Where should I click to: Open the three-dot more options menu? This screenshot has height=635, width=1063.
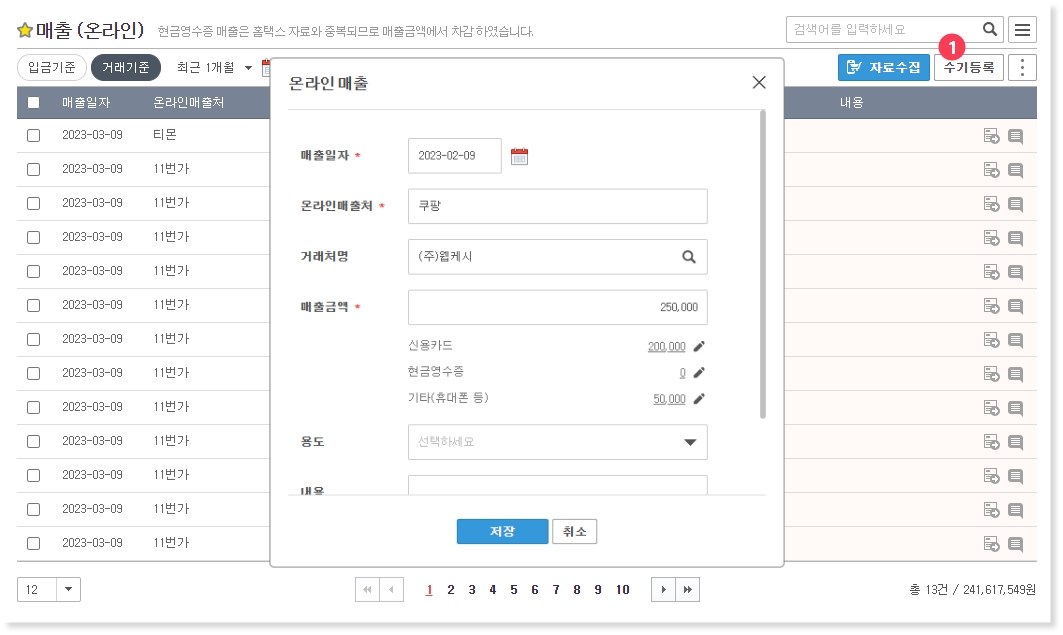coord(1022,68)
